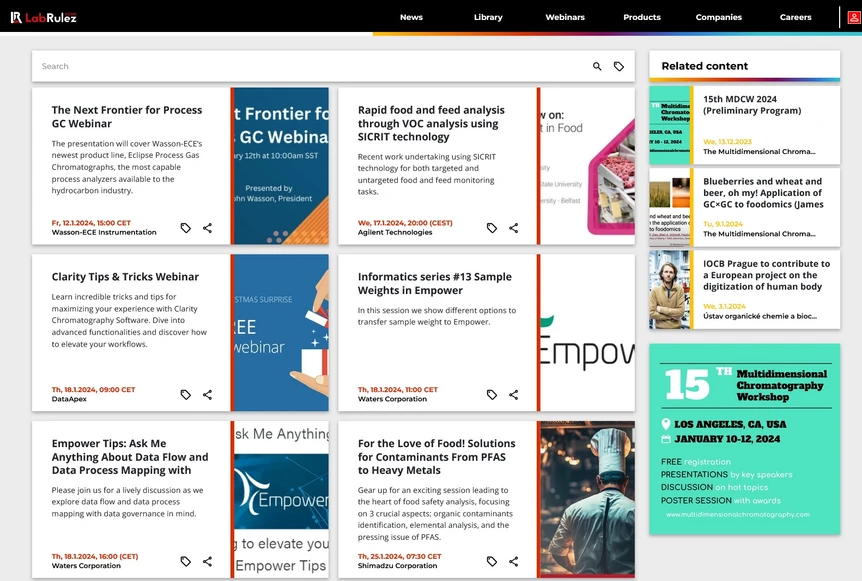Viewport: 862px width, 581px height.
Task: Click the food analysis card image
Action: 586,166
